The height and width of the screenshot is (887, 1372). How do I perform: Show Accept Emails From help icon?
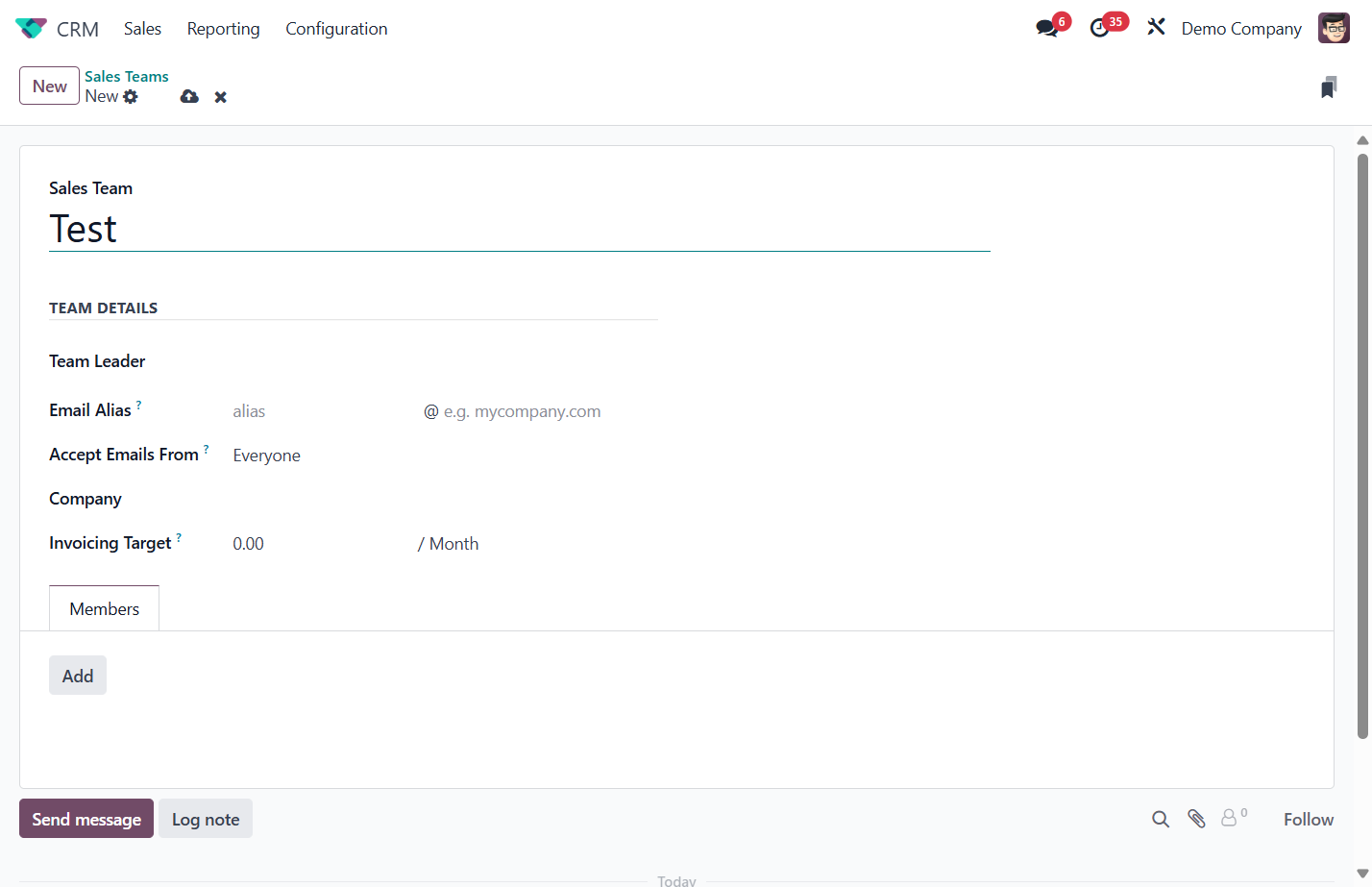(x=206, y=450)
